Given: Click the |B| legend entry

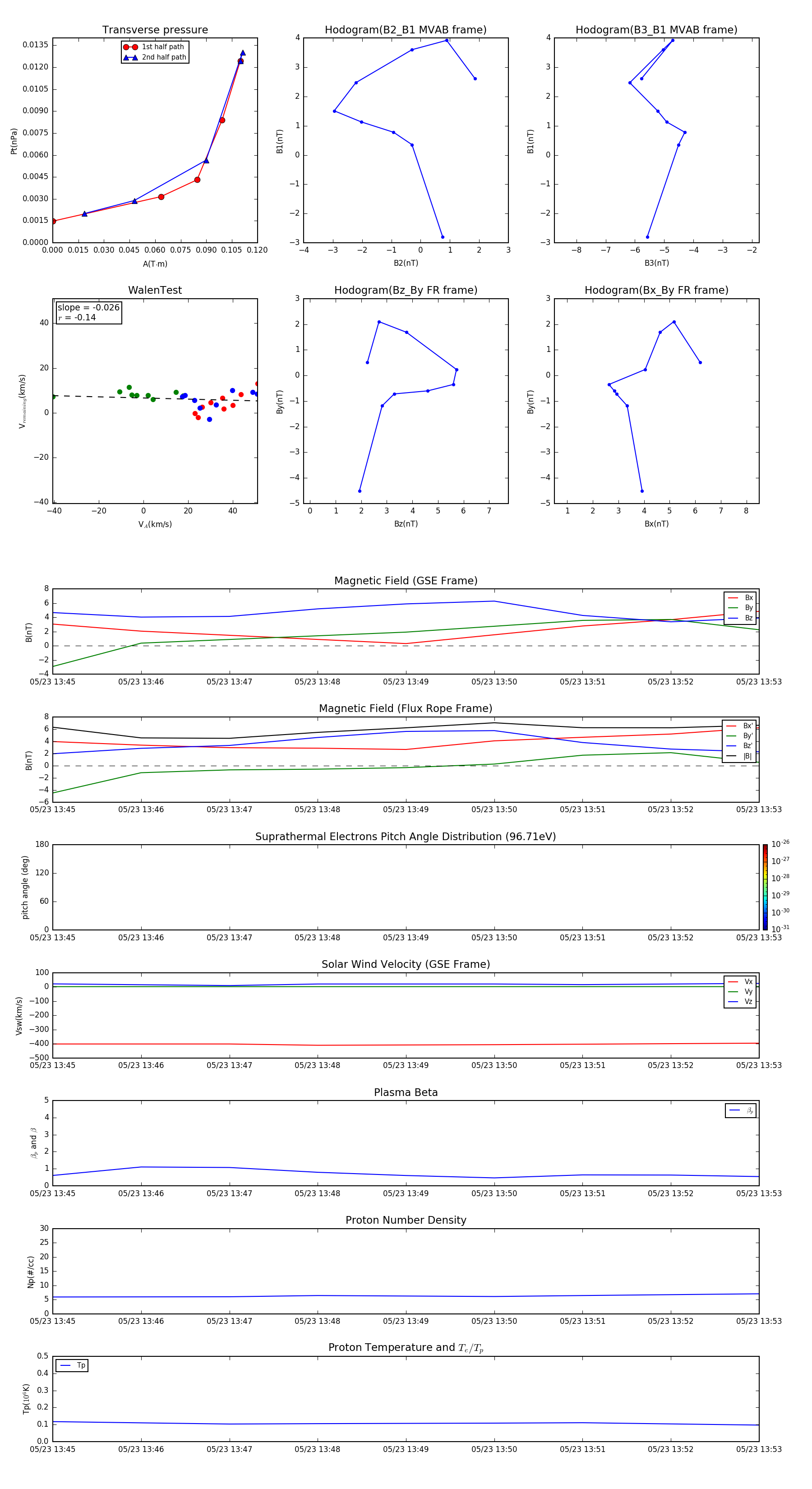Looking at the screenshot, I should [x=740, y=756].
